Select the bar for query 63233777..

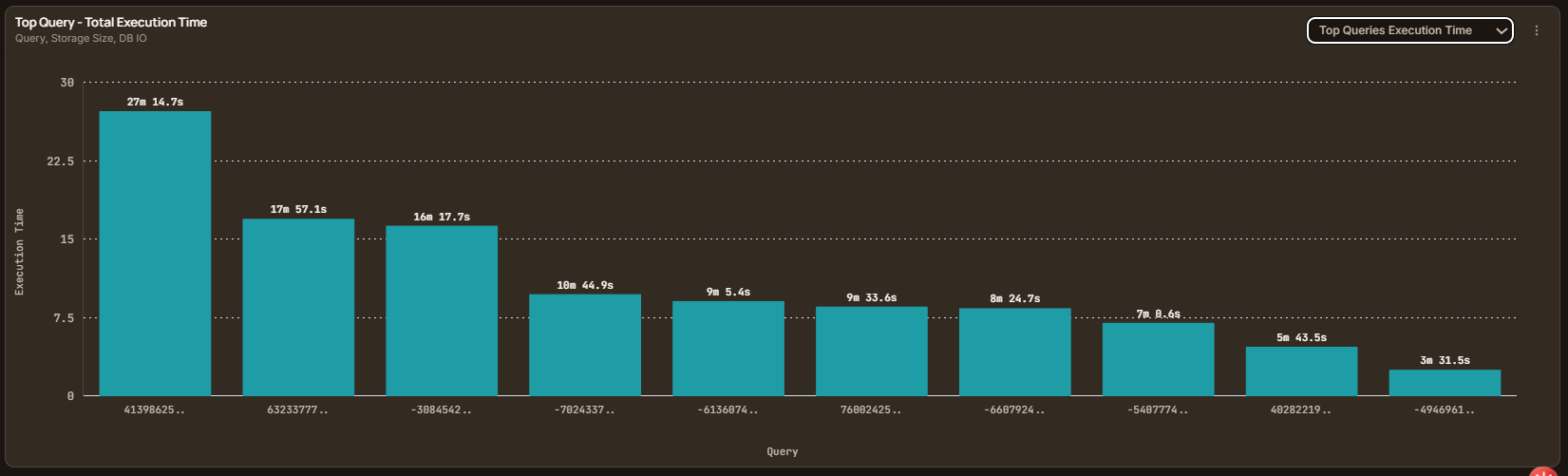tap(298, 307)
